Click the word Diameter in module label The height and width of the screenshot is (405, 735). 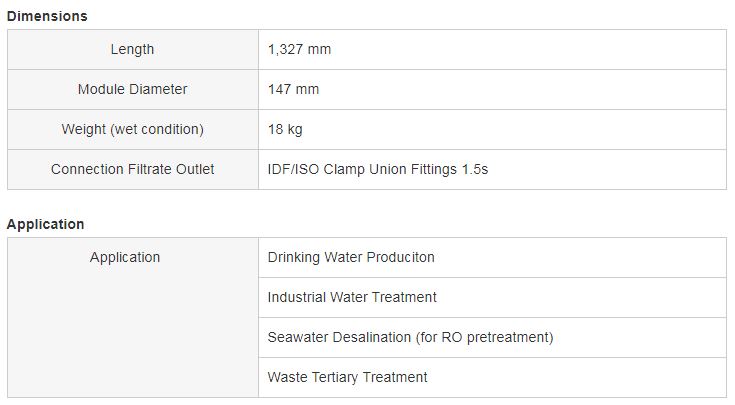[x=158, y=89]
